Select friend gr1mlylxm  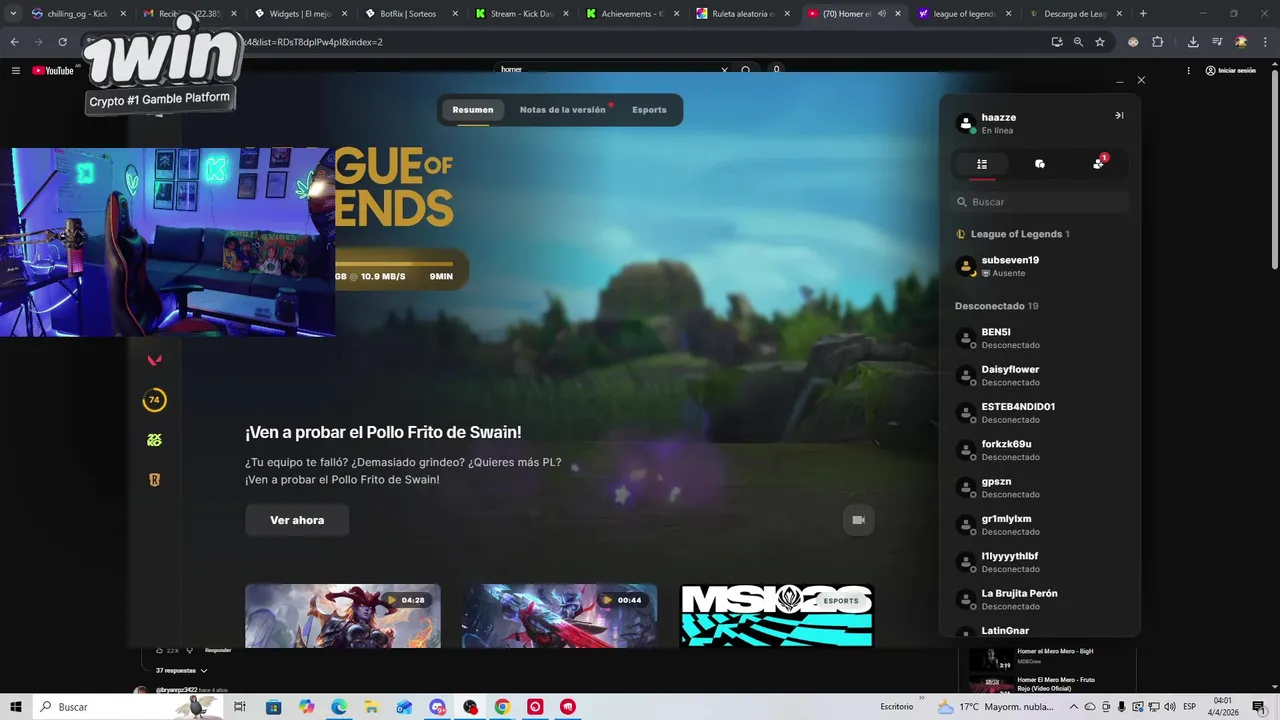coord(1040,525)
